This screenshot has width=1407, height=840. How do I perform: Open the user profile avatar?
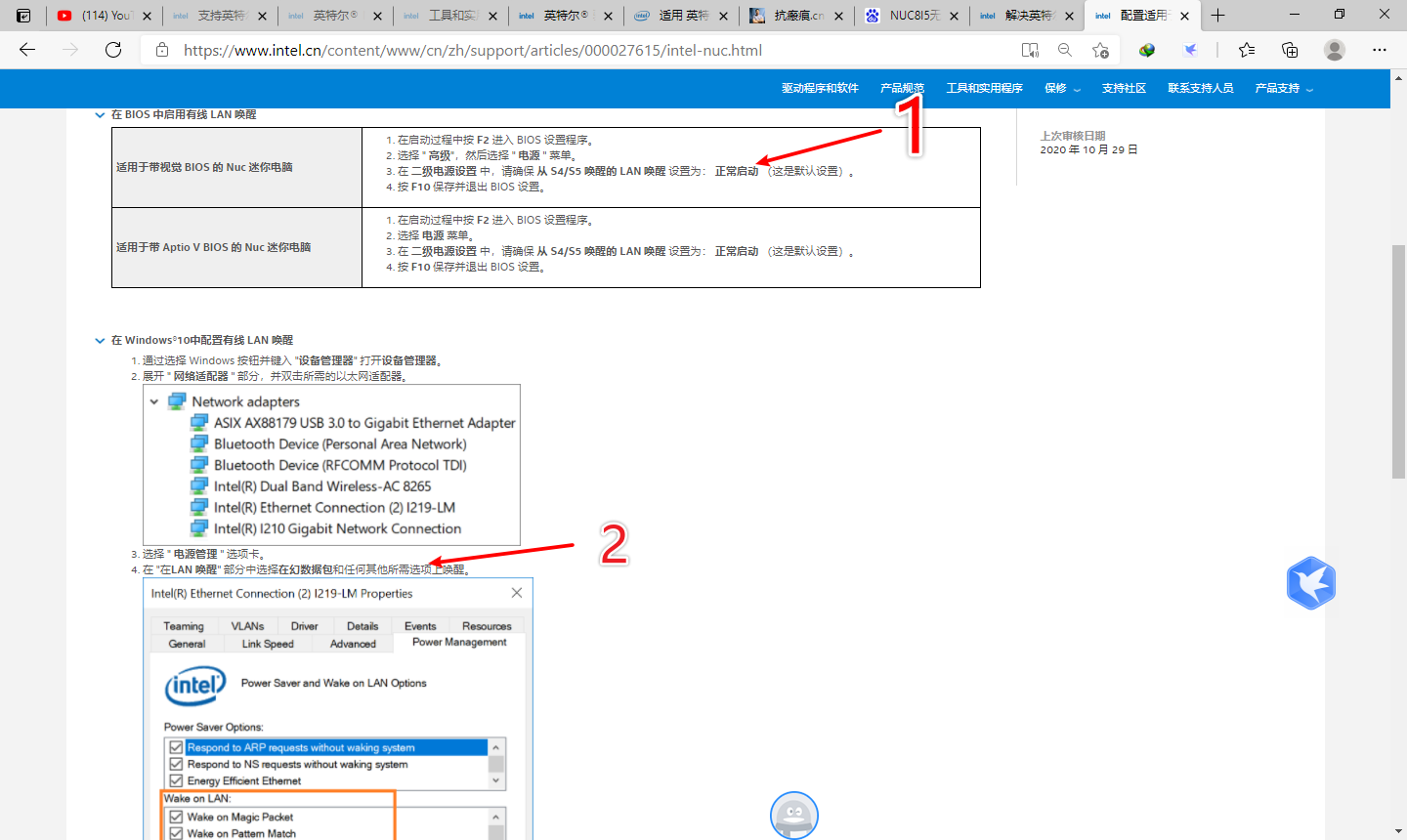click(1335, 50)
